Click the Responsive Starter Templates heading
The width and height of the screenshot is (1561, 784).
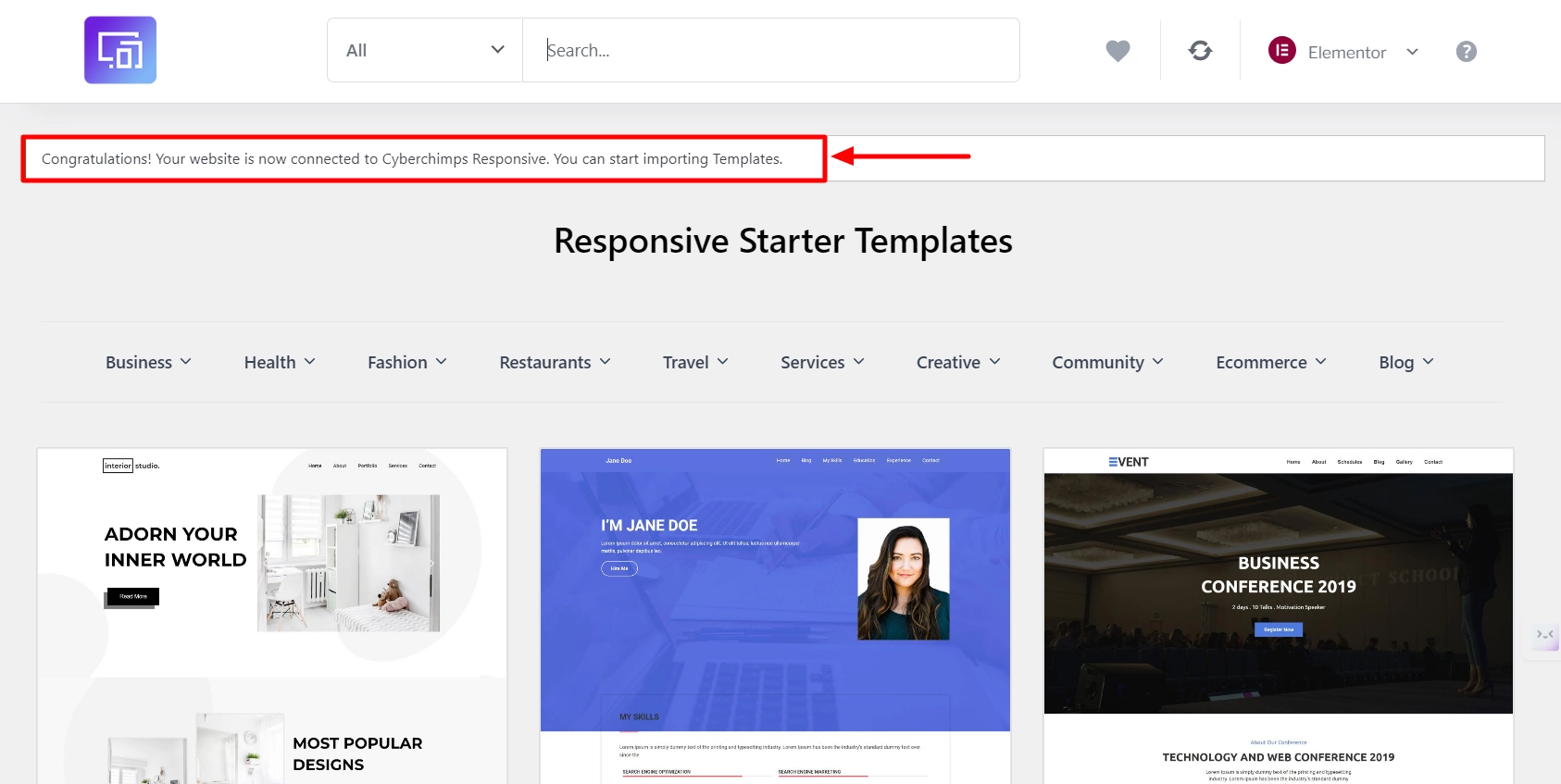click(783, 241)
